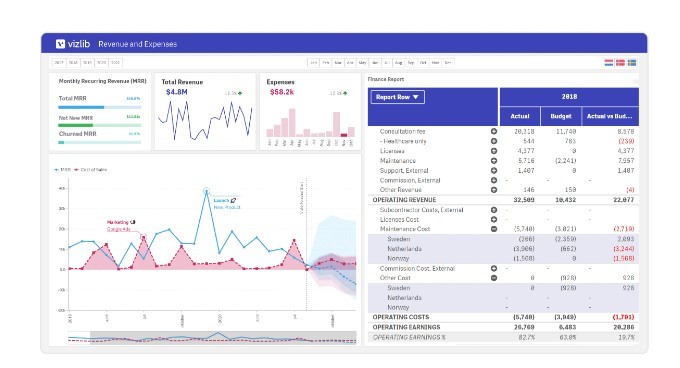Filter by month Sep

click(411, 63)
